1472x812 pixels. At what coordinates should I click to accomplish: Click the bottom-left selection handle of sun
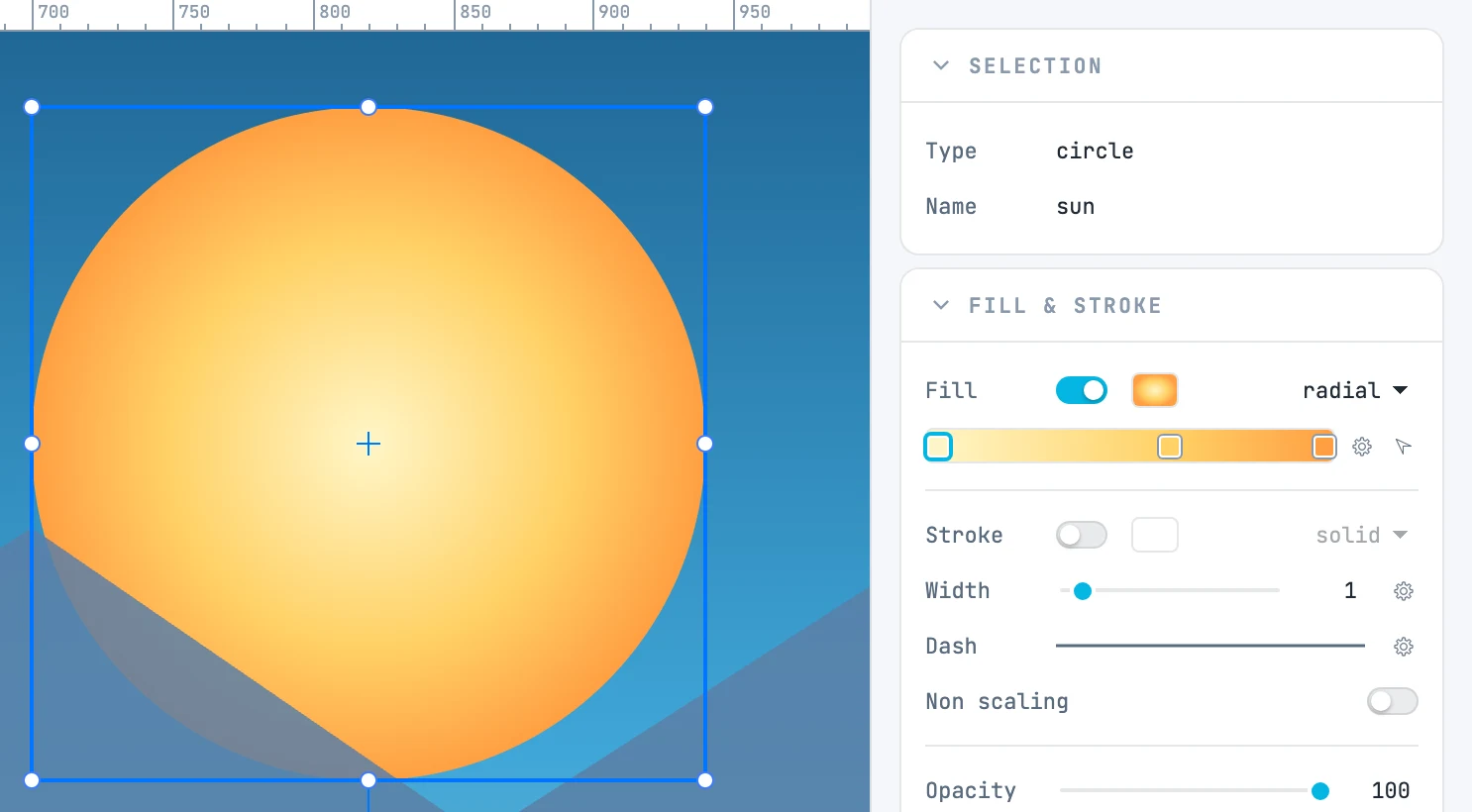32,780
